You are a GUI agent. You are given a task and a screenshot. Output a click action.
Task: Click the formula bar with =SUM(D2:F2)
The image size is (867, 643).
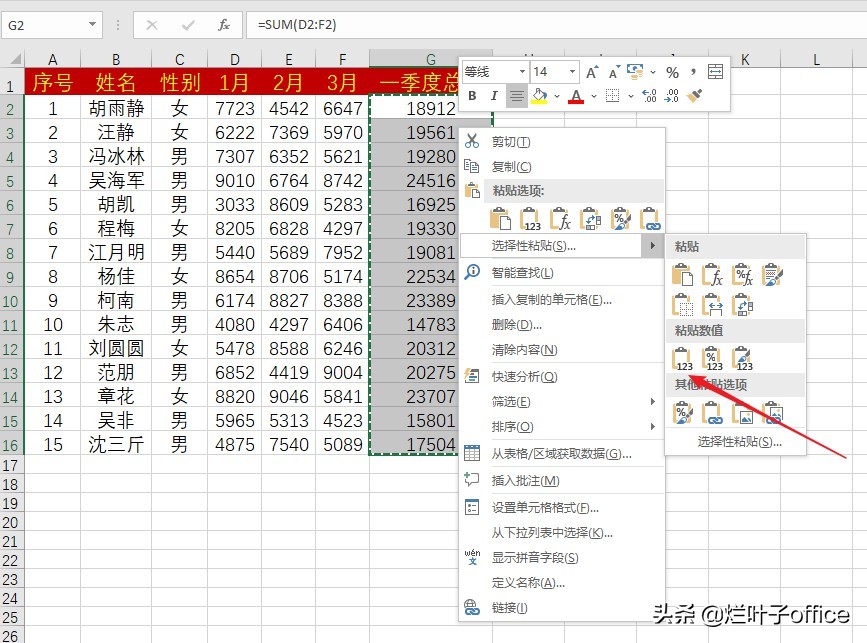(x=556, y=25)
